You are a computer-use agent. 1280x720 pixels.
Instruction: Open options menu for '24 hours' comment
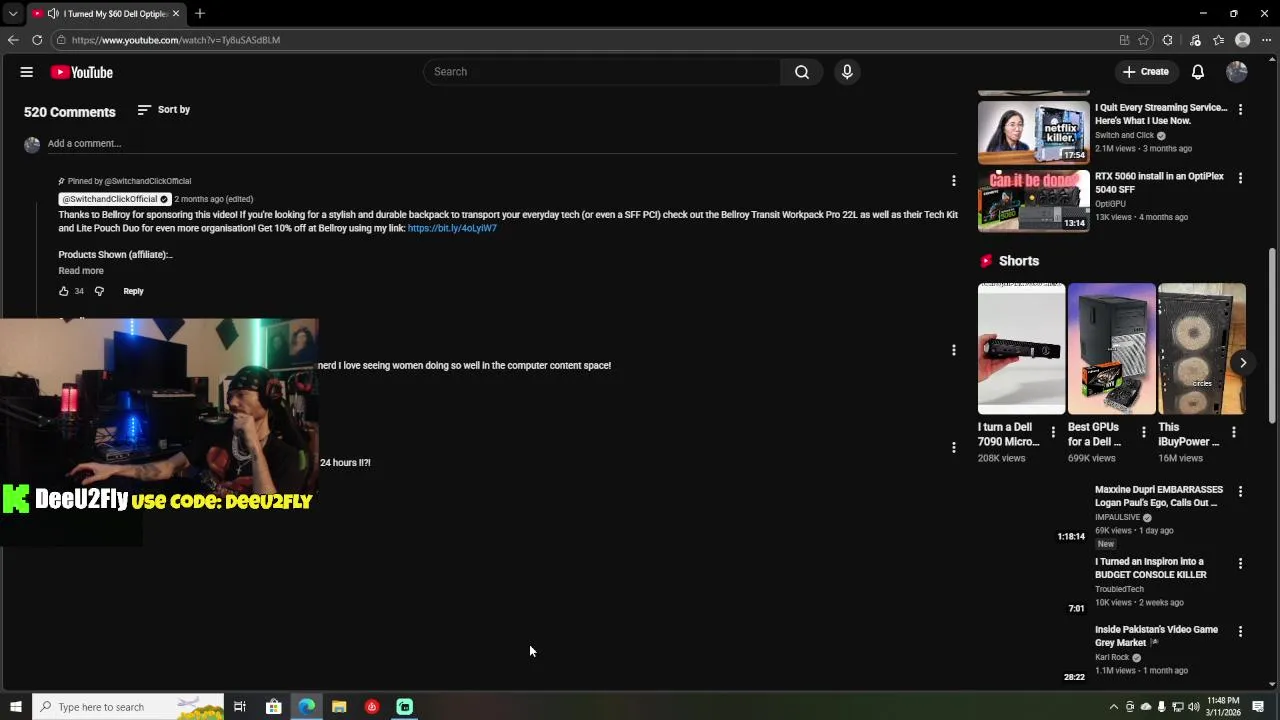954,447
